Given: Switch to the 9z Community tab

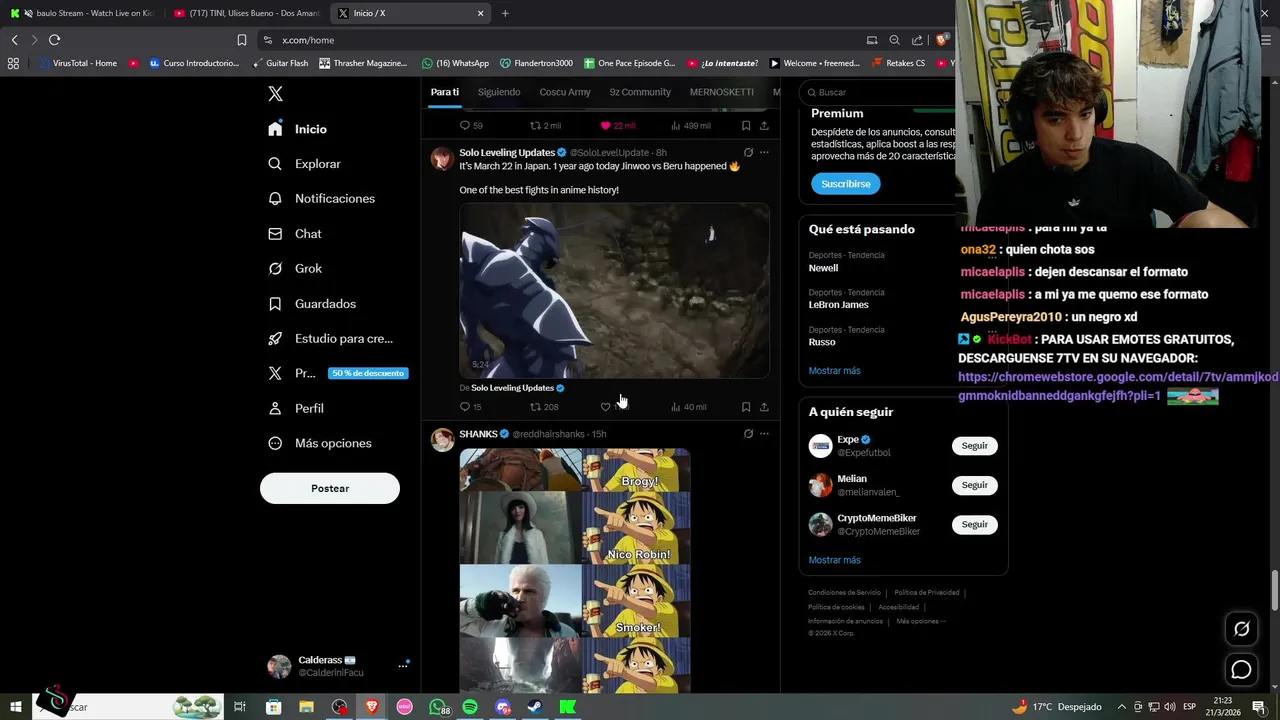Looking at the screenshot, I should tap(640, 92).
